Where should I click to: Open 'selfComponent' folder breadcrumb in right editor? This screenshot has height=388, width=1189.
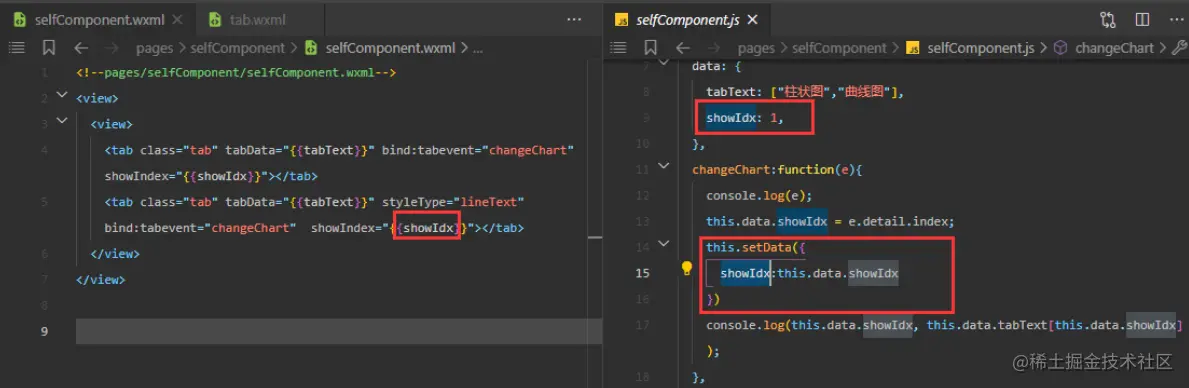click(839, 48)
